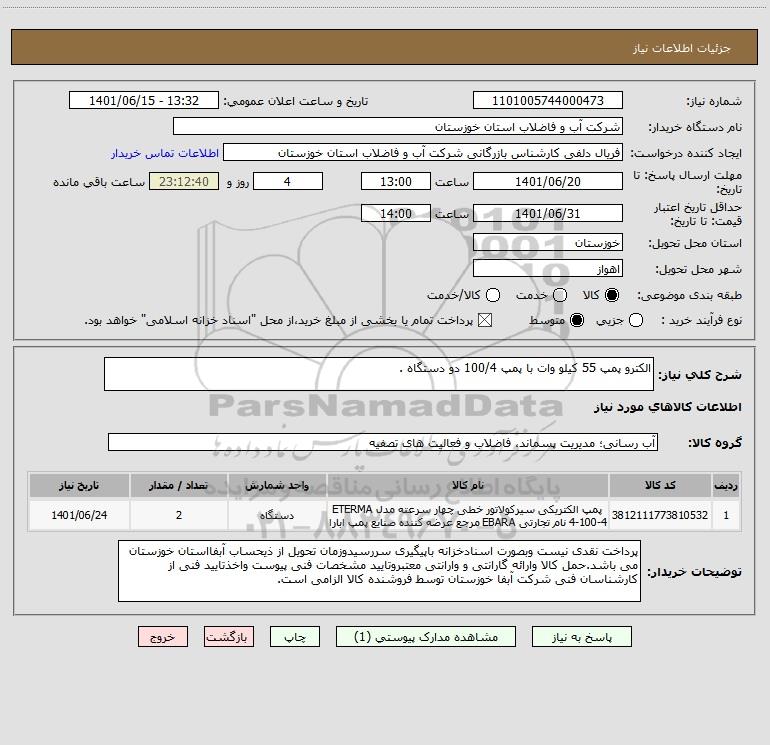Viewport: 770px width, 745px height.
Task: Click the price validity date 1401/06/31
Action: point(548,213)
